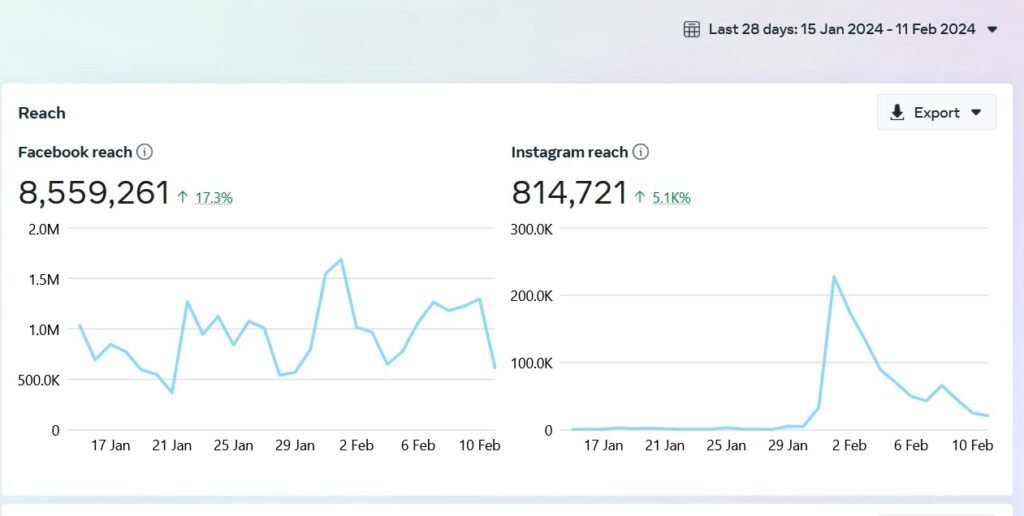The width and height of the screenshot is (1024, 516).
Task: Click the highest peak on the Instagram reach line
Action: [834, 277]
